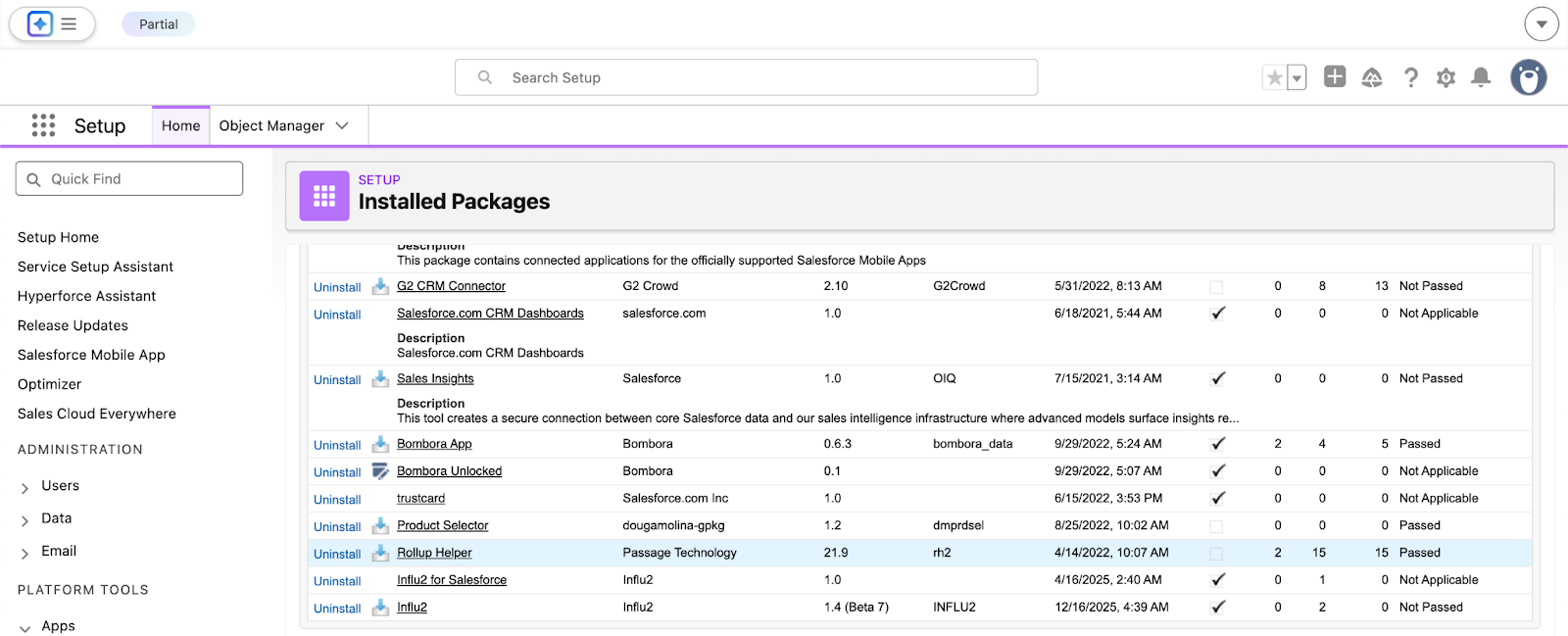Screen dimensions: 1568x636
Task: Click the package icon beside Rollup Helper
Action: (x=380, y=553)
